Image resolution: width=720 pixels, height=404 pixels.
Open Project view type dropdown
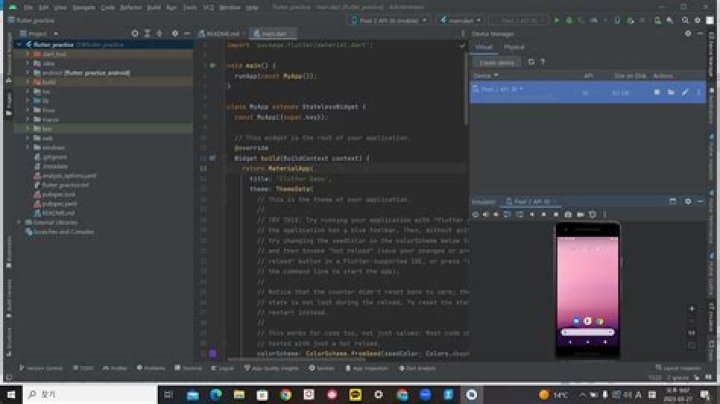point(39,34)
